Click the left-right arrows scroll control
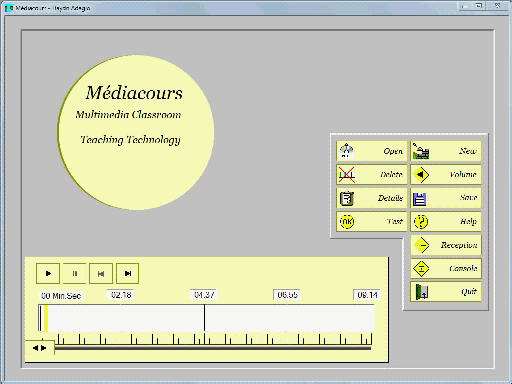This screenshot has height=384, width=512. click(39, 348)
